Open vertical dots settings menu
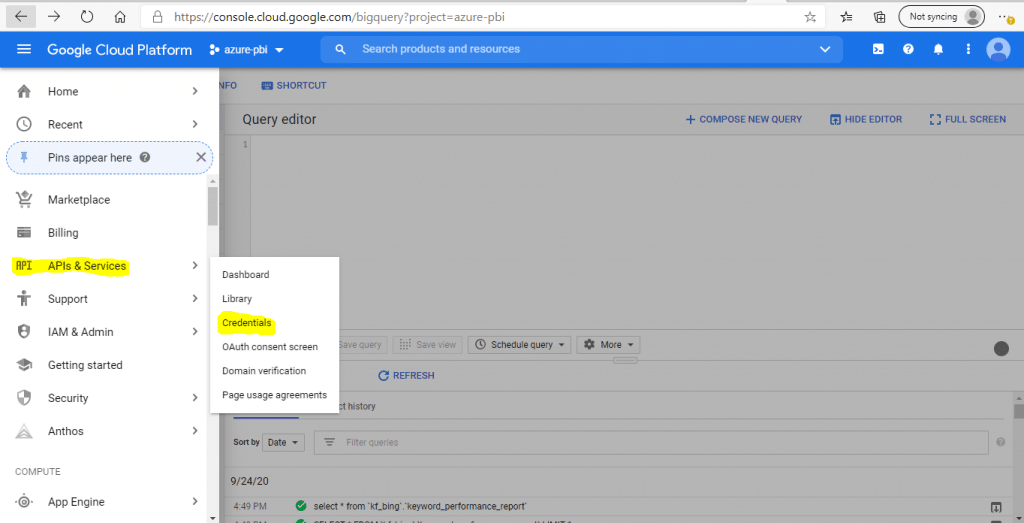The image size is (1024, 523). [968, 50]
